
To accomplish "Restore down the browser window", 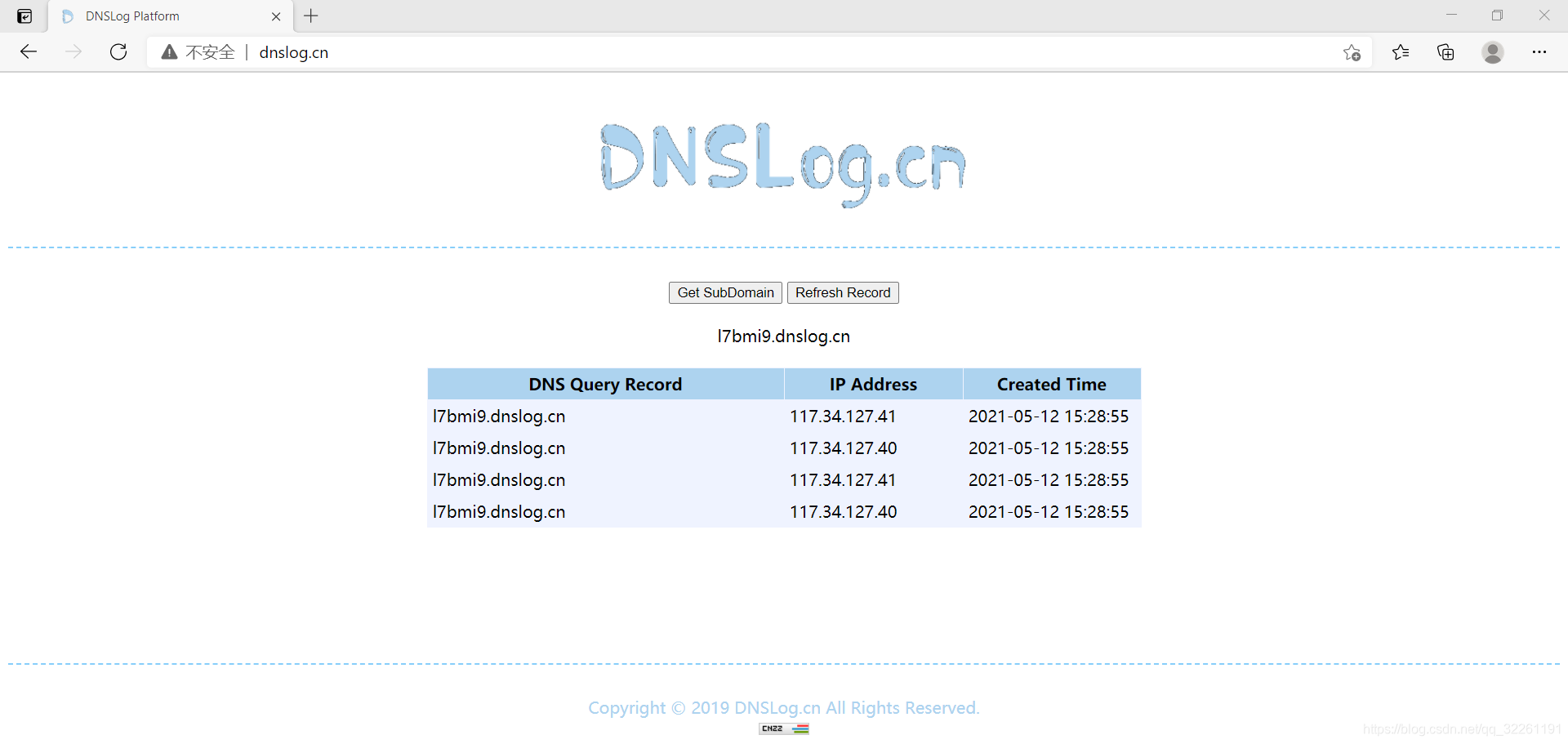I will 1497,16.
